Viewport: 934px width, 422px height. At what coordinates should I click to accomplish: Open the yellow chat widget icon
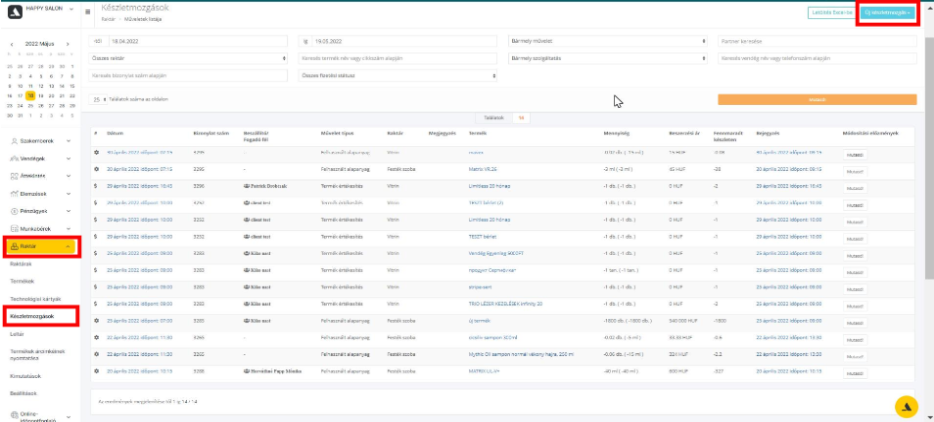[x=906, y=406]
